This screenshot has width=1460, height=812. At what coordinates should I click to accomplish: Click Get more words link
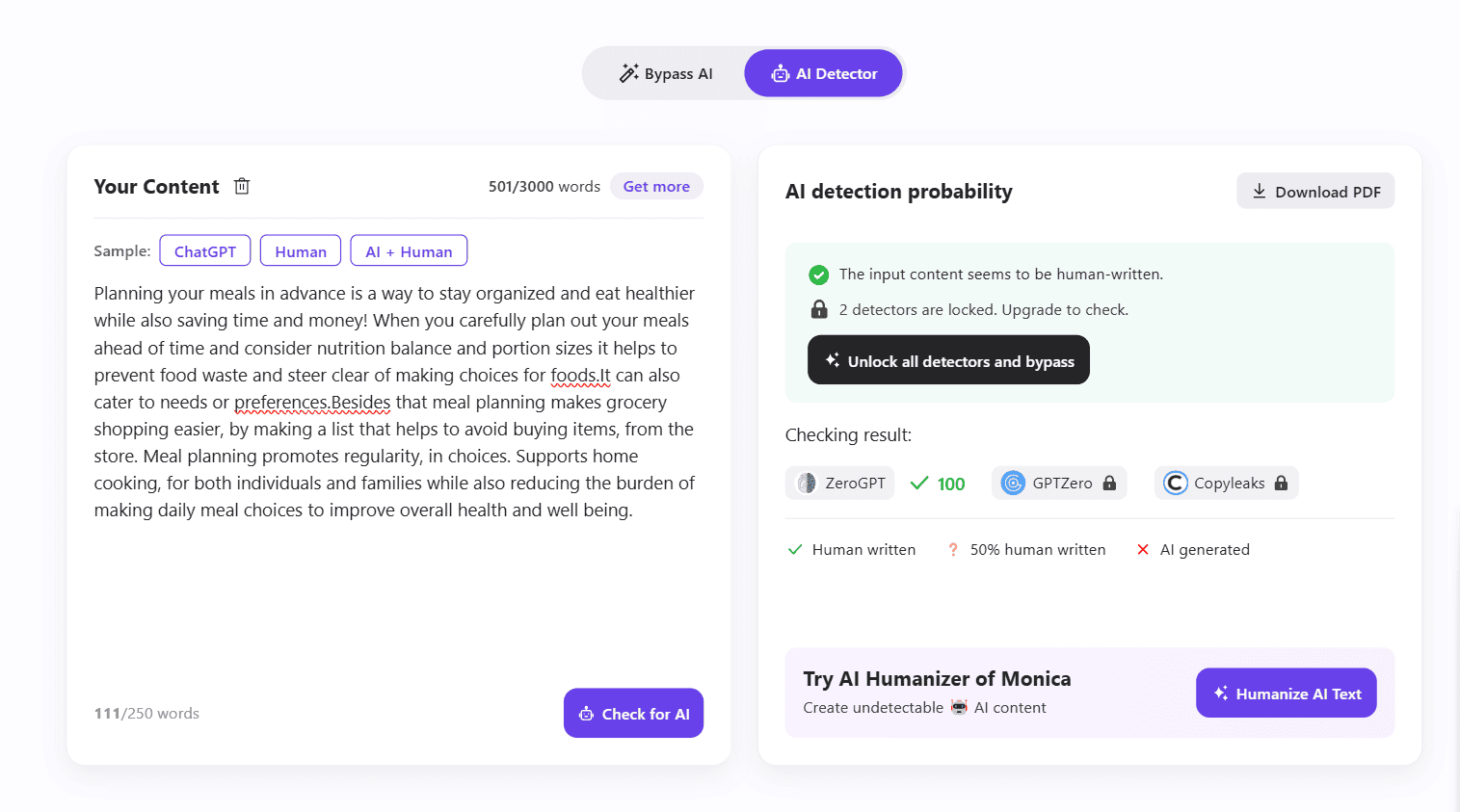coord(656,186)
